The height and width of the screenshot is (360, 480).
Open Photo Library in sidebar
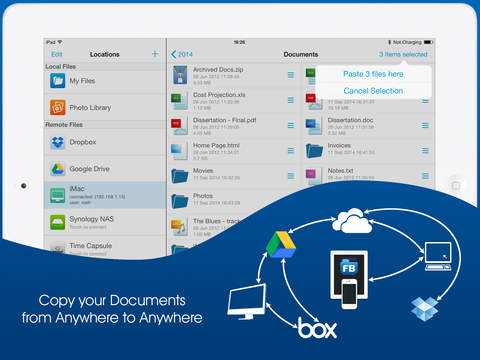pyautogui.click(x=105, y=107)
